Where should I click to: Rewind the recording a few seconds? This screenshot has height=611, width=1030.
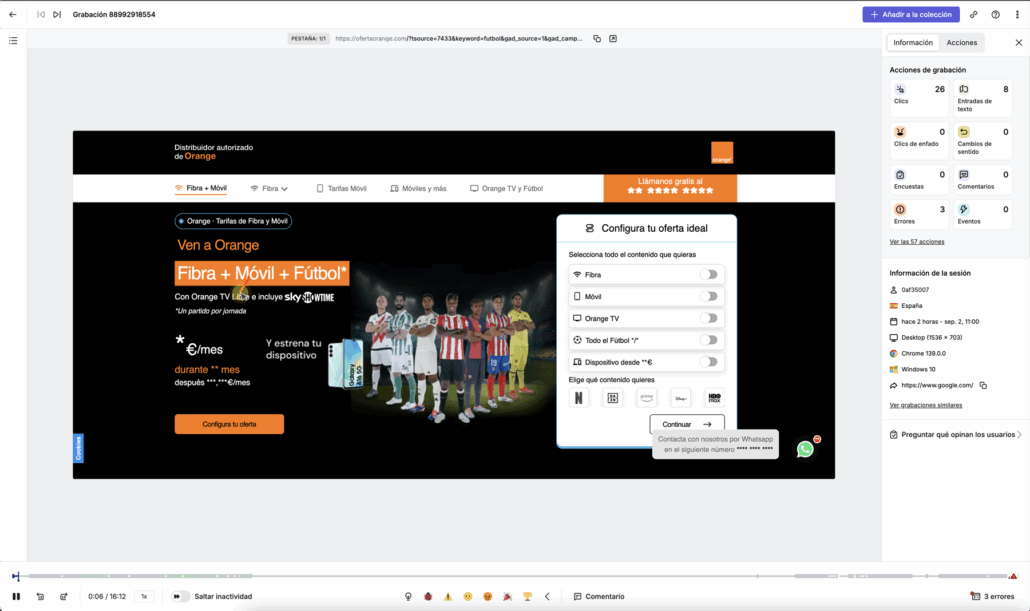pos(40,597)
